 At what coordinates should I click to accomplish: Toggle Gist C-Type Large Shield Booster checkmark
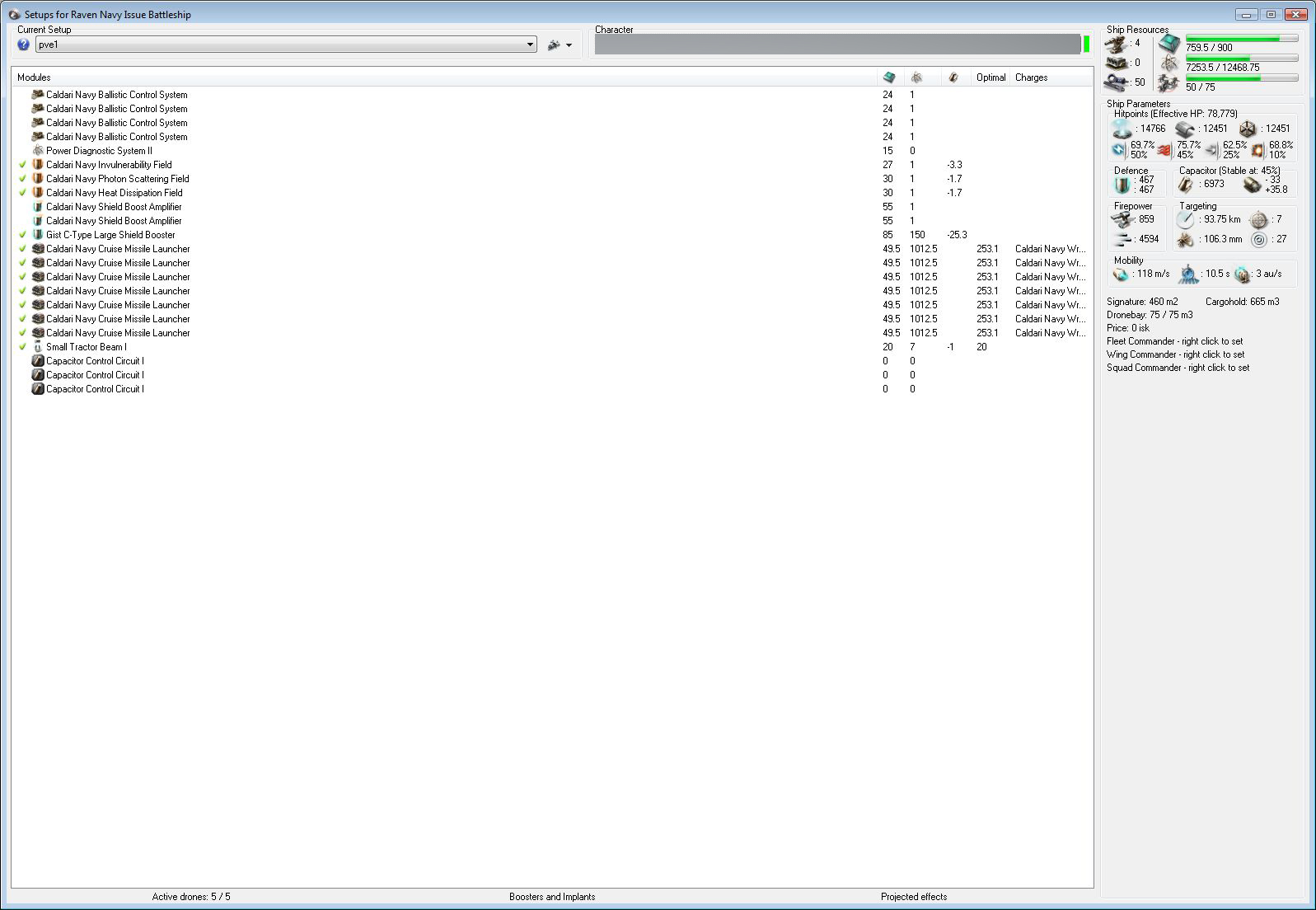[23, 235]
